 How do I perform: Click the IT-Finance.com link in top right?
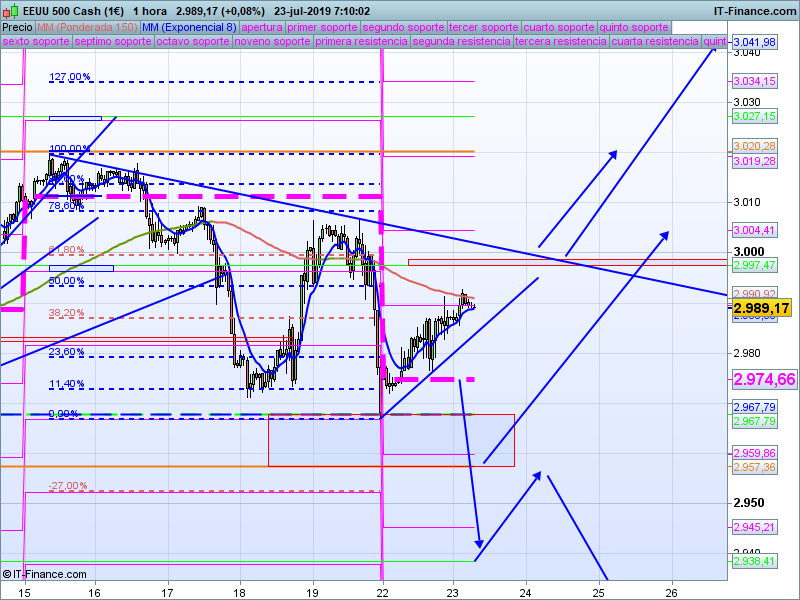pyautogui.click(x=755, y=11)
